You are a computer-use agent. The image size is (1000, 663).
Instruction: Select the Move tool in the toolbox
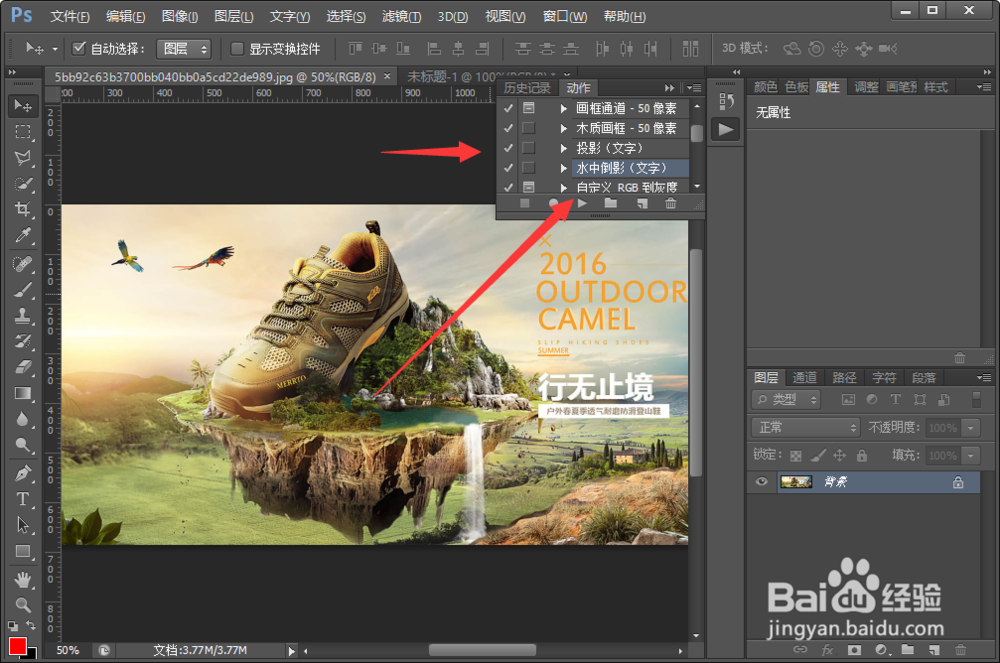point(23,105)
